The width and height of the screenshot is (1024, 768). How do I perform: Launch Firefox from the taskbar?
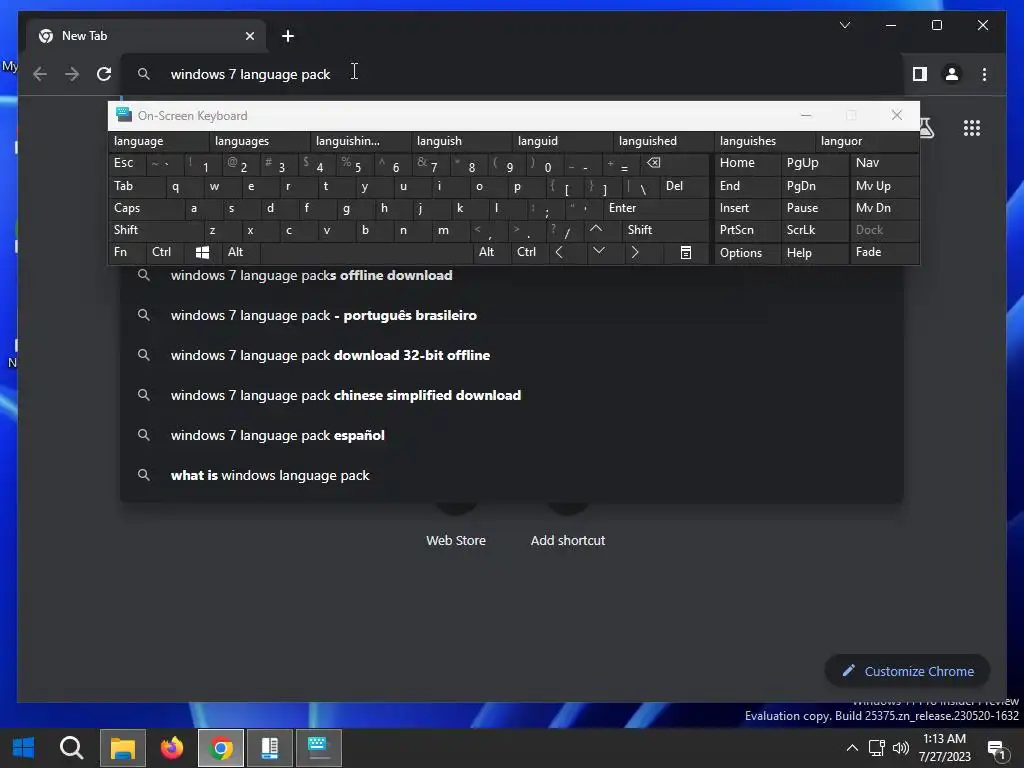(172, 747)
